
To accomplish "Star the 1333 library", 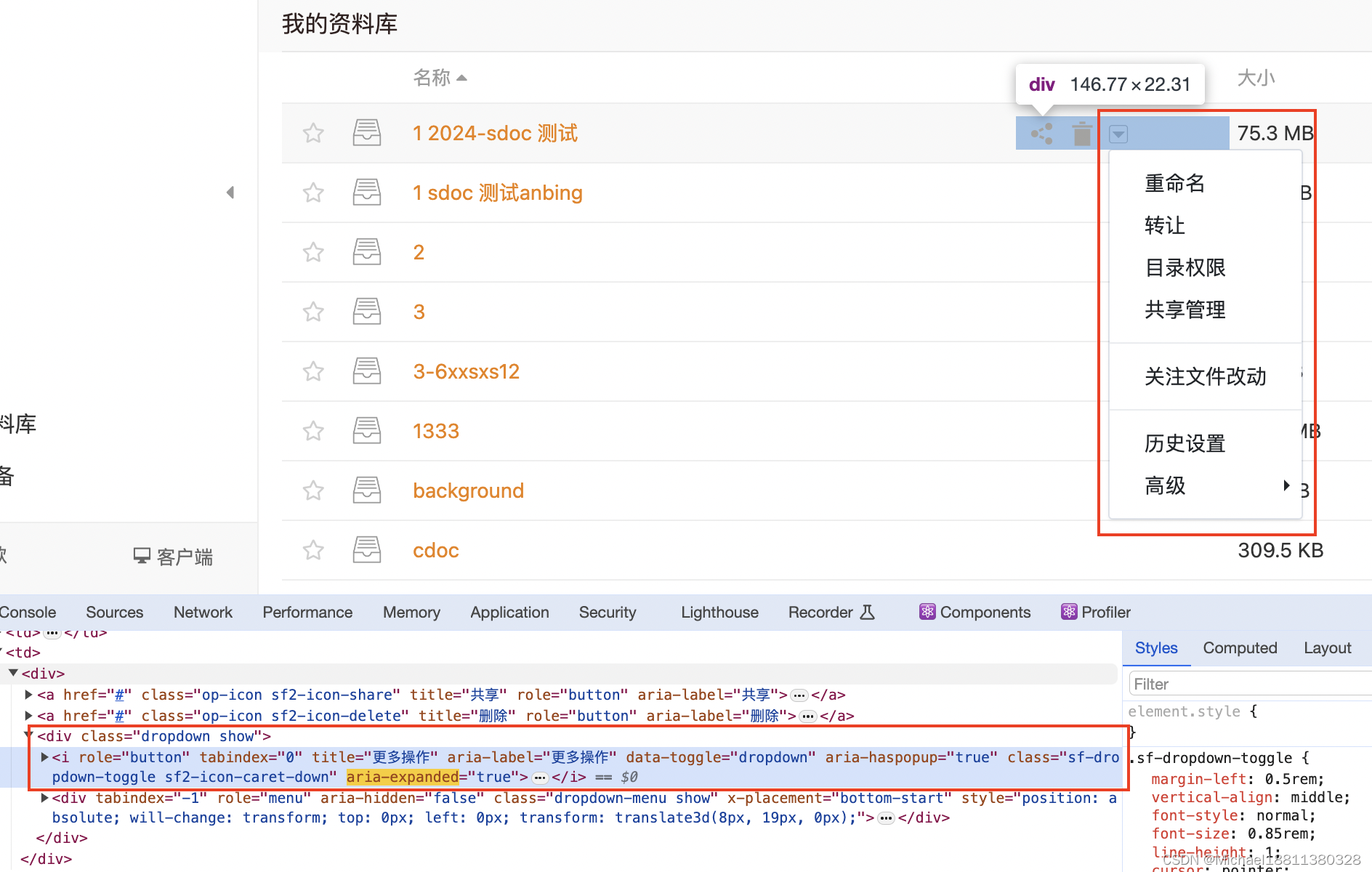I will click(312, 431).
